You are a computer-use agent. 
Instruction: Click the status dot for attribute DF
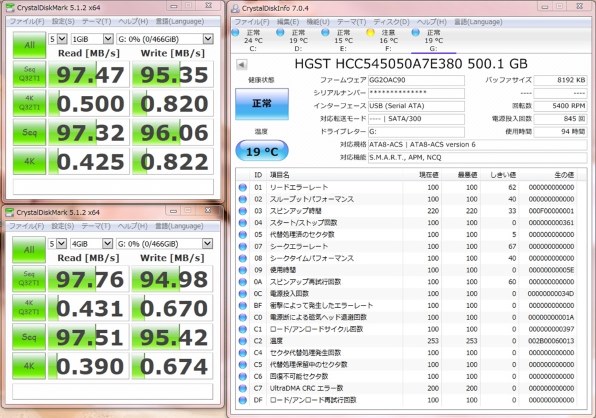[x=243, y=400]
